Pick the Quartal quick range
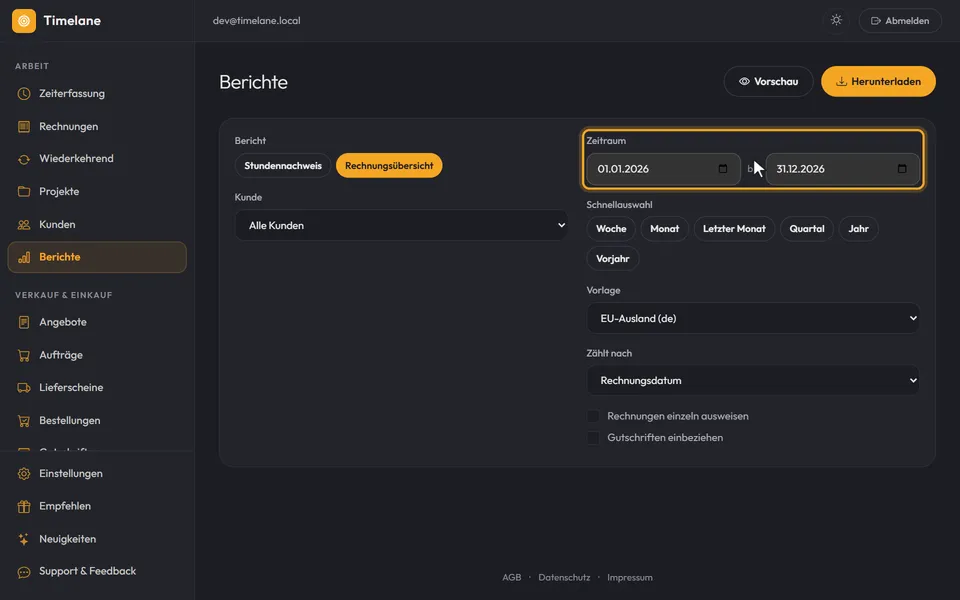The width and height of the screenshot is (960, 600). click(x=807, y=229)
